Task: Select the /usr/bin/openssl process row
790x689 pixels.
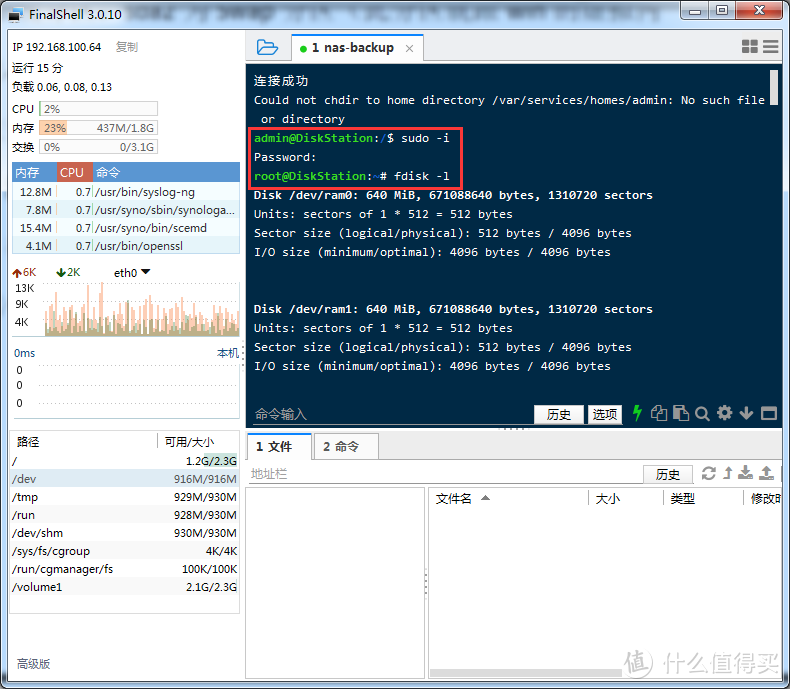Action: click(x=126, y=246)
